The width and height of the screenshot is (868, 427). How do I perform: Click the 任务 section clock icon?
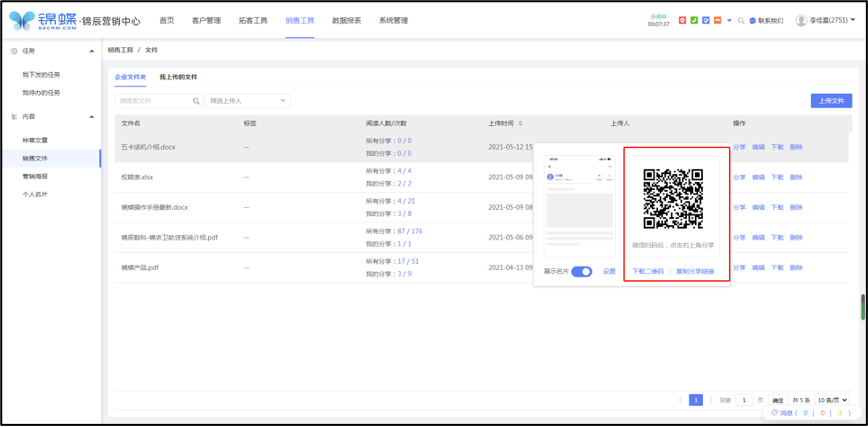[14, 51]
